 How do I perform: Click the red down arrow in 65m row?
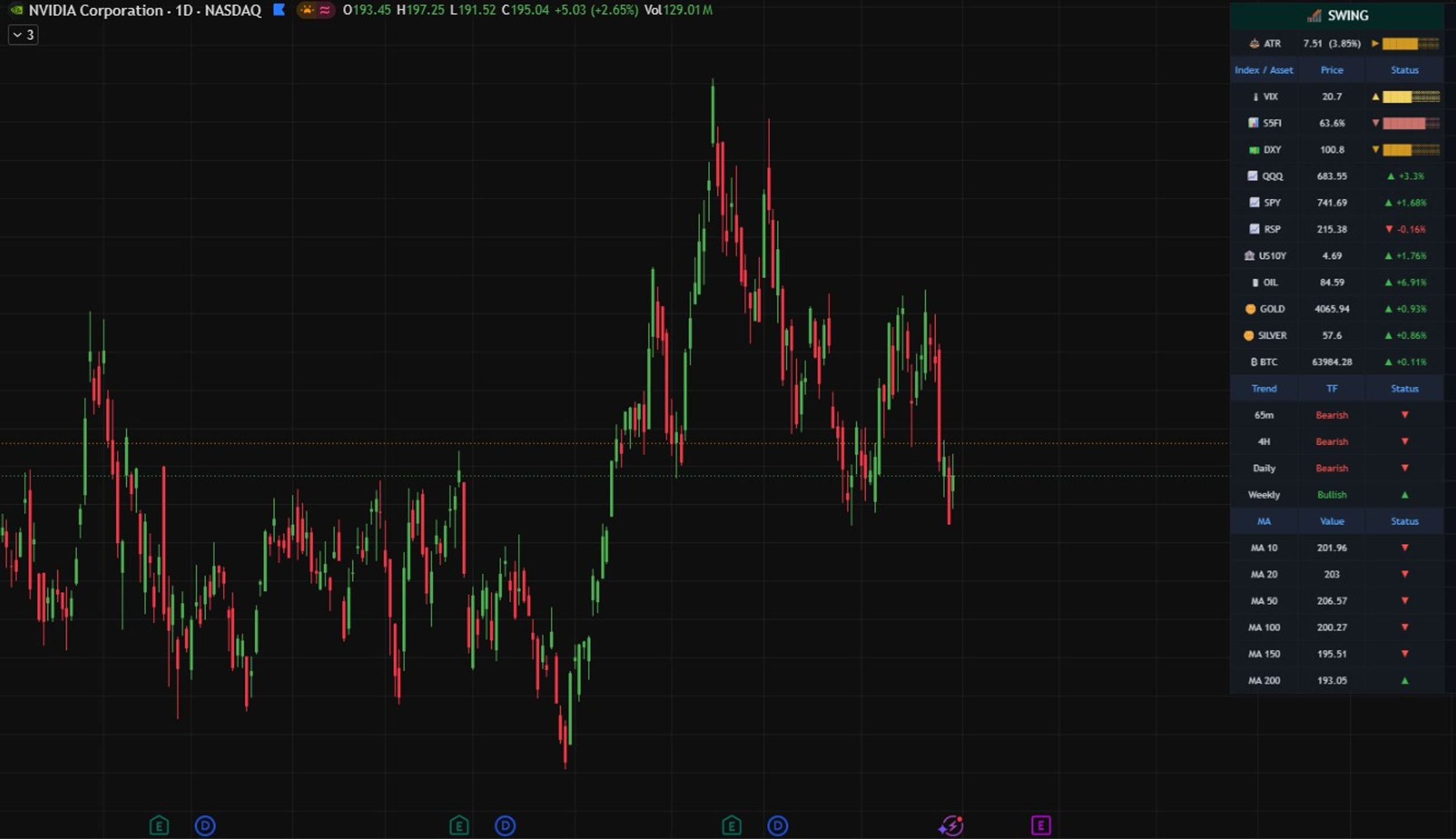tap(1405, 415)
